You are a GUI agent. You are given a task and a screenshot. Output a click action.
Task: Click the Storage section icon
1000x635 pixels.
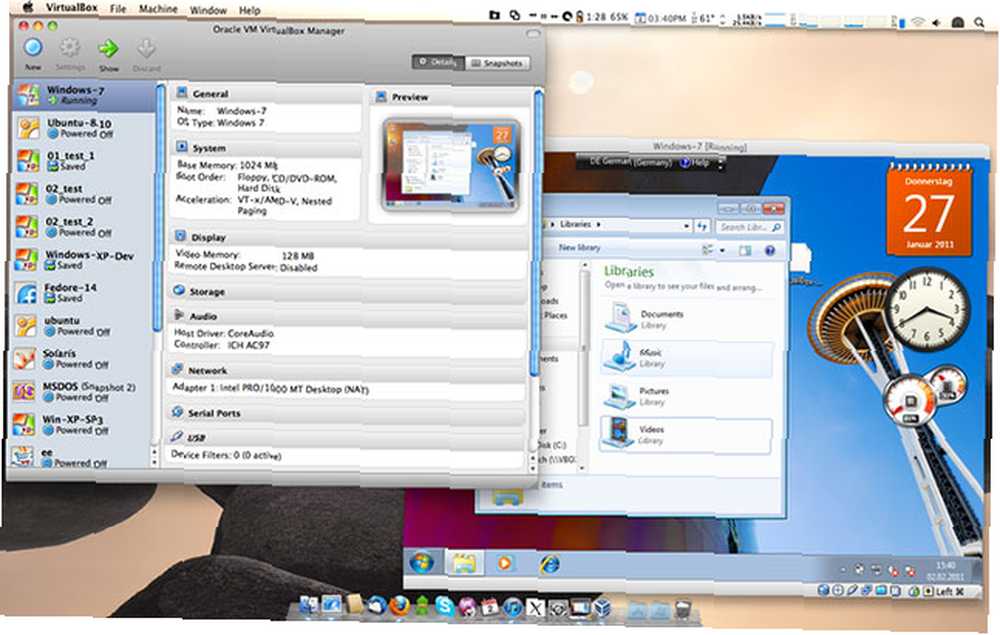[x=179, y=291]
